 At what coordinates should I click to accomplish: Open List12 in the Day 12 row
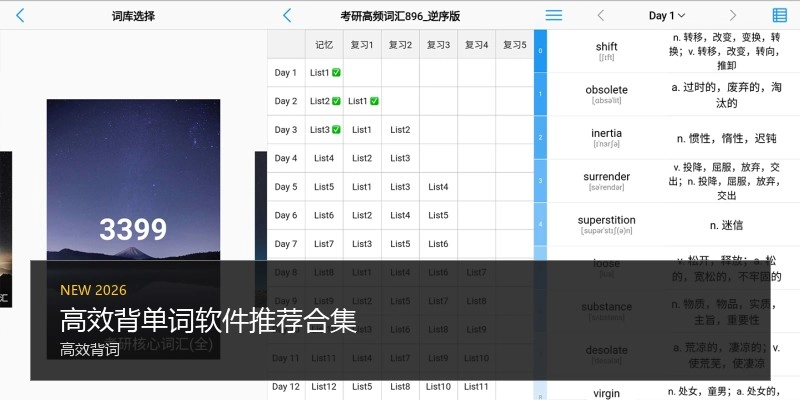(x=324, y=387)
